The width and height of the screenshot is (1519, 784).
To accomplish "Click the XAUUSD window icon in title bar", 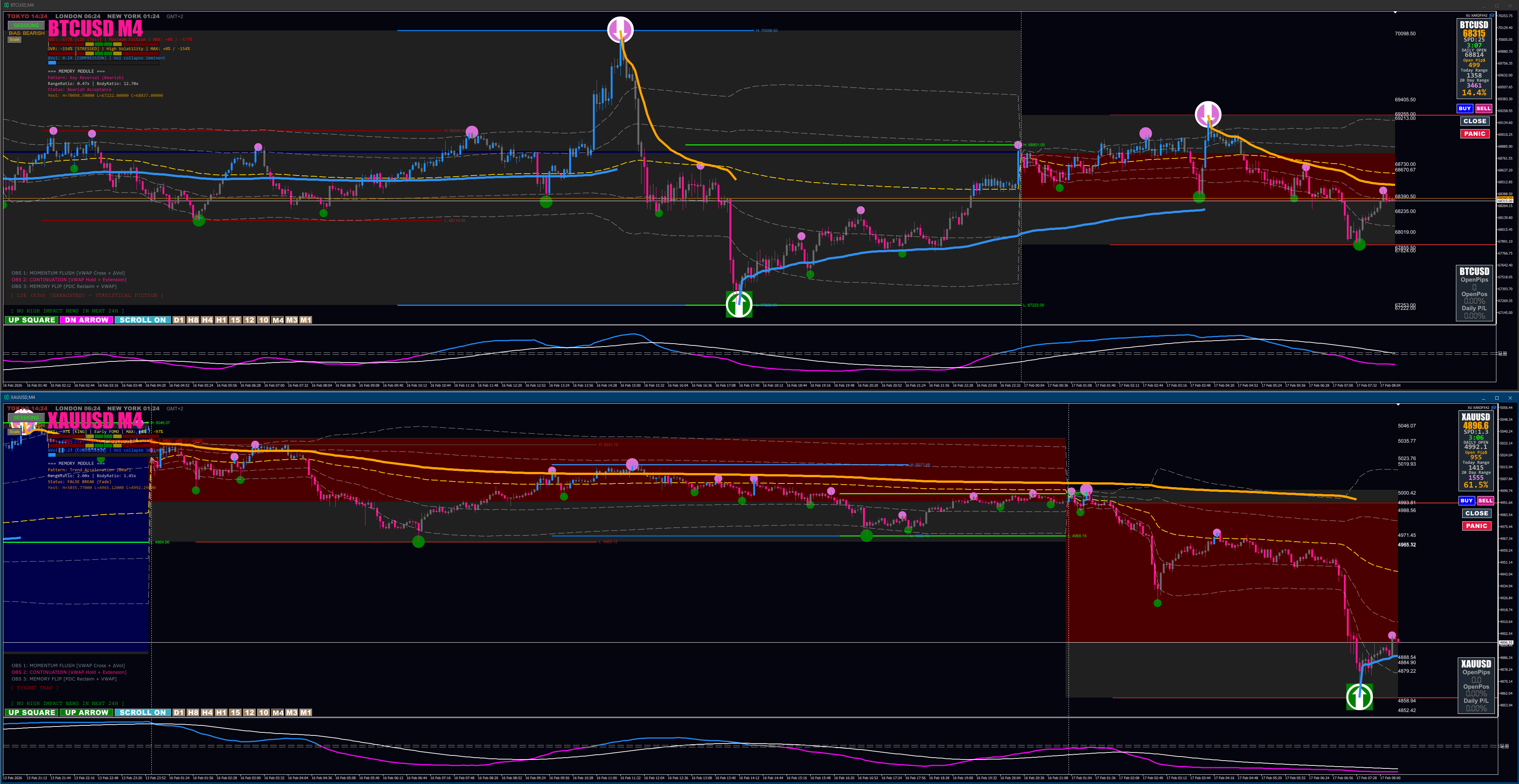I will pyautogui.click(x=6, y=397).
